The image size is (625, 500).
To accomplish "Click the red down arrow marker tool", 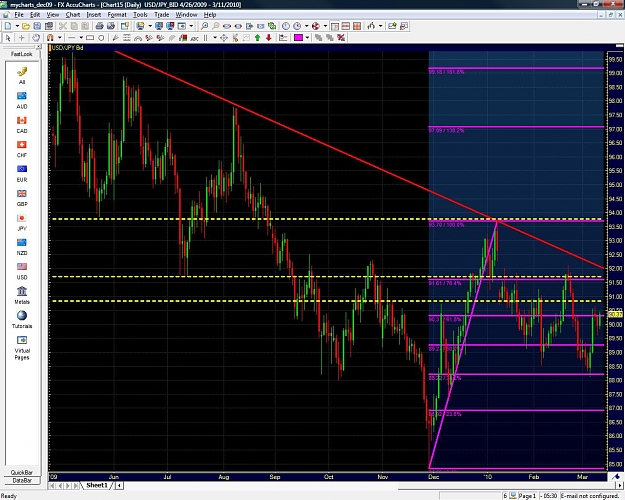I will (269, 37).
